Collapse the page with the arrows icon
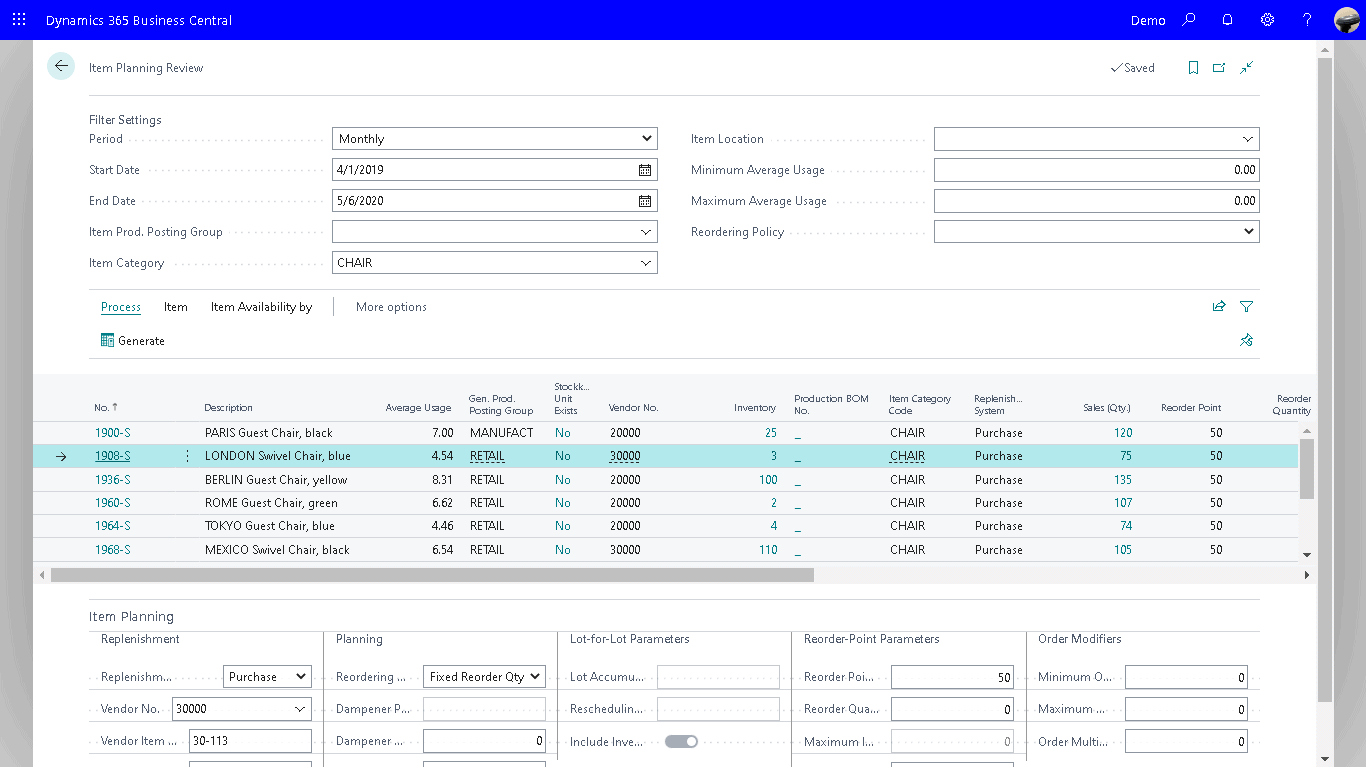 (1246, 68)
